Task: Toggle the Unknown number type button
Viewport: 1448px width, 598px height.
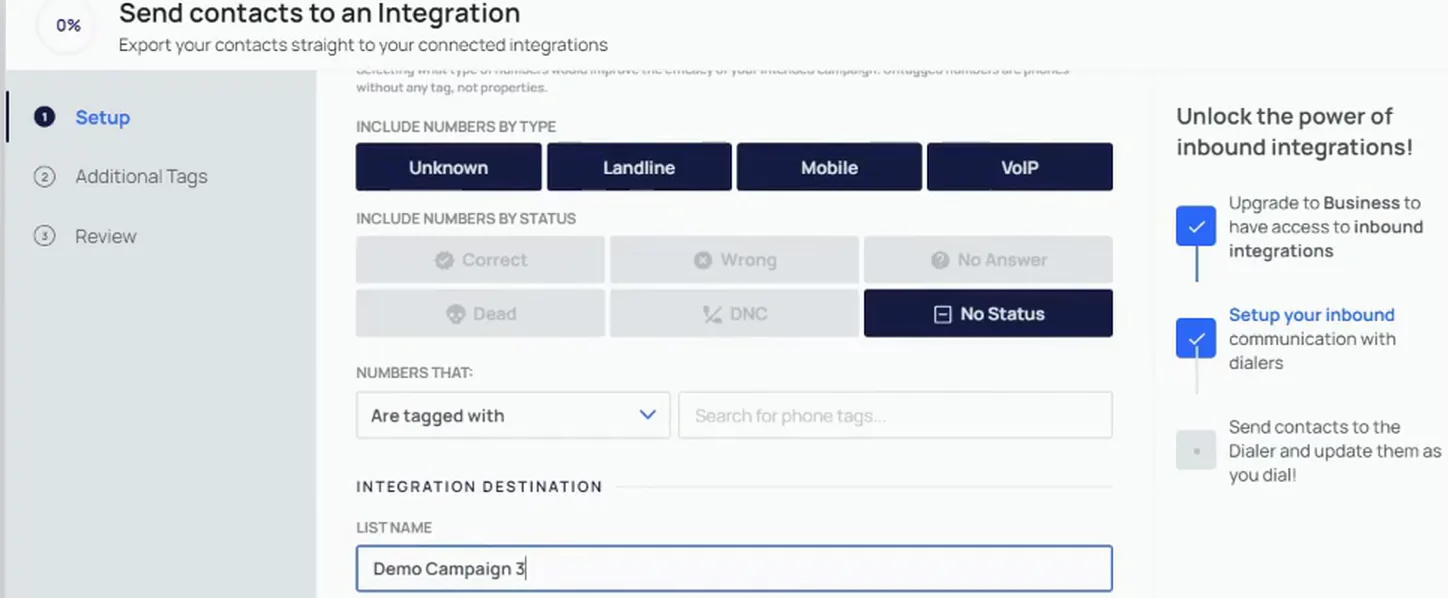Action: (448, 167)
